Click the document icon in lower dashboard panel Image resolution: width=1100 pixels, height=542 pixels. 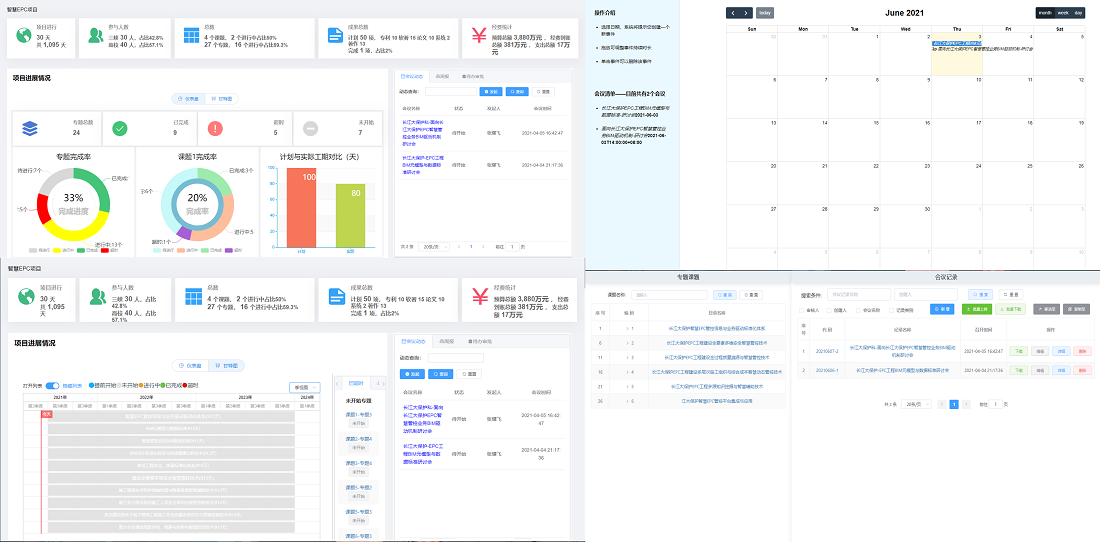(337, 297)
